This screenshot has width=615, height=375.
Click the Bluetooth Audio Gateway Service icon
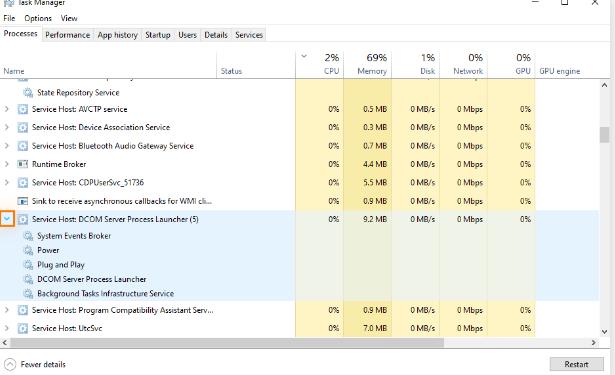[23, 146]
